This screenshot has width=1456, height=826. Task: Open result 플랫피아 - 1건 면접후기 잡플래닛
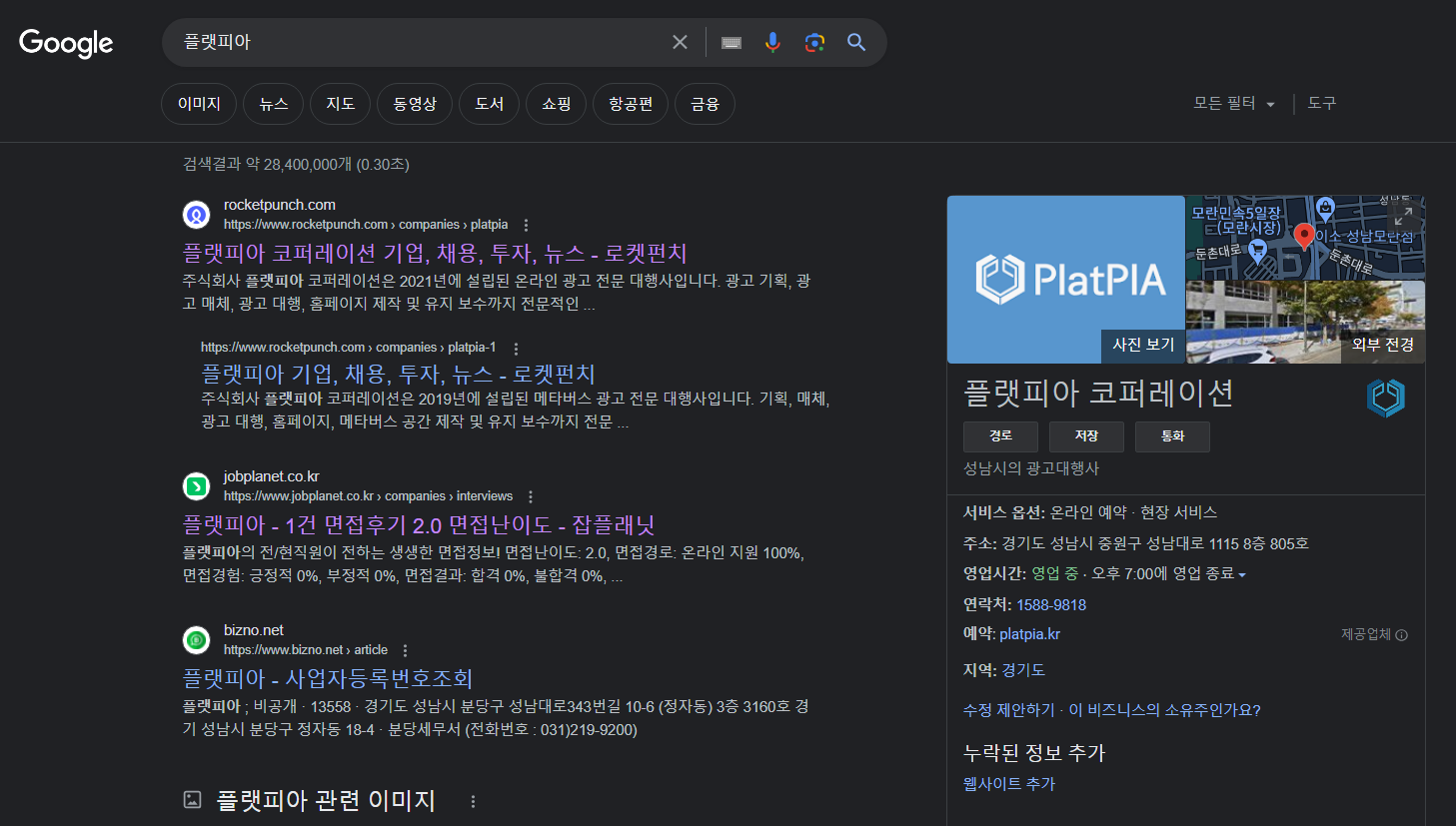click(x=419, y=525)
